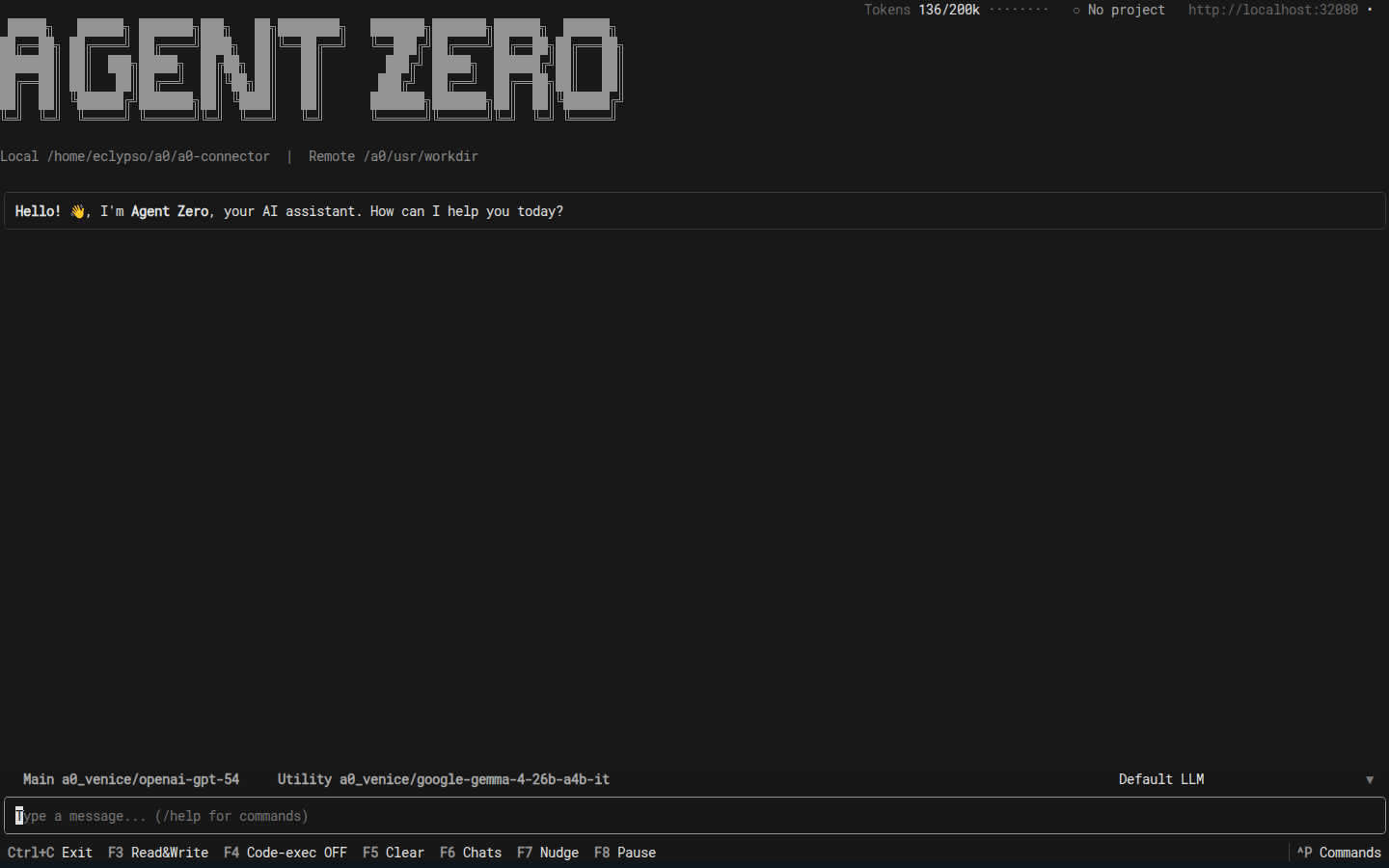
Task: Open F6 Chats list
Action: click(x=471, y=853)
